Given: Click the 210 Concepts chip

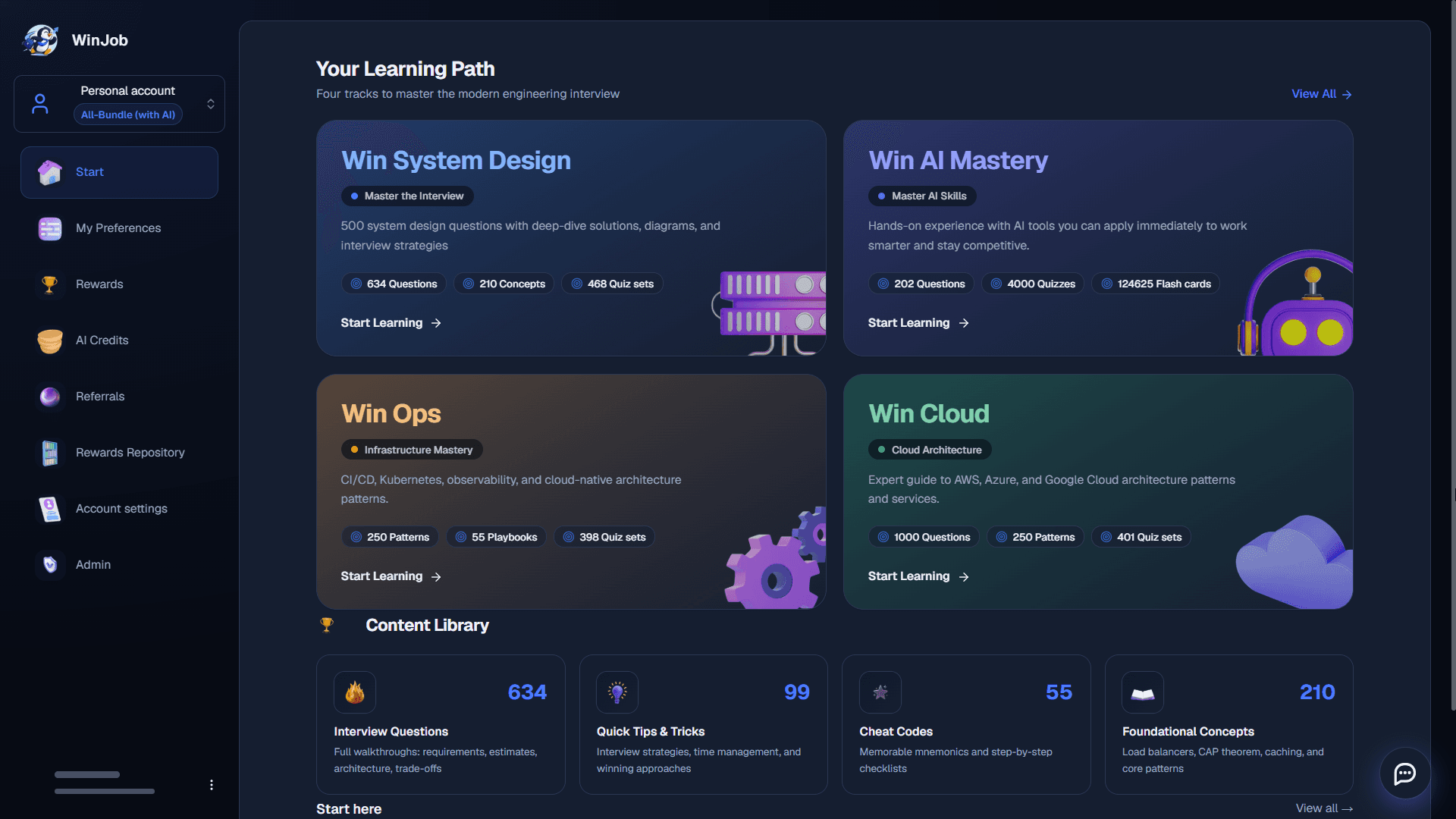Looking at the screenshot, I should tap(504, 284).
